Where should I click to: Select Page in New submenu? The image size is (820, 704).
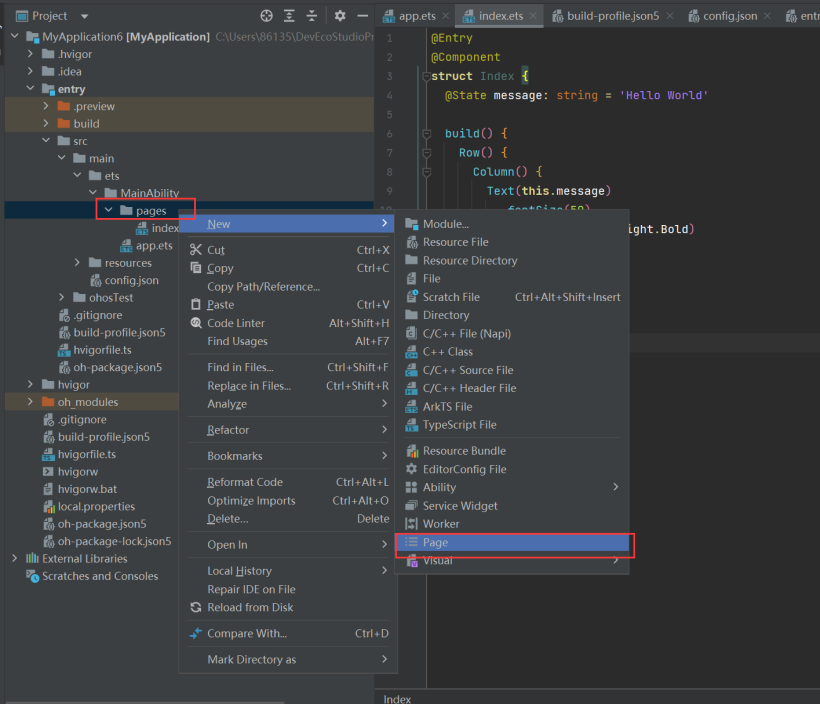(x=512, y=542)
